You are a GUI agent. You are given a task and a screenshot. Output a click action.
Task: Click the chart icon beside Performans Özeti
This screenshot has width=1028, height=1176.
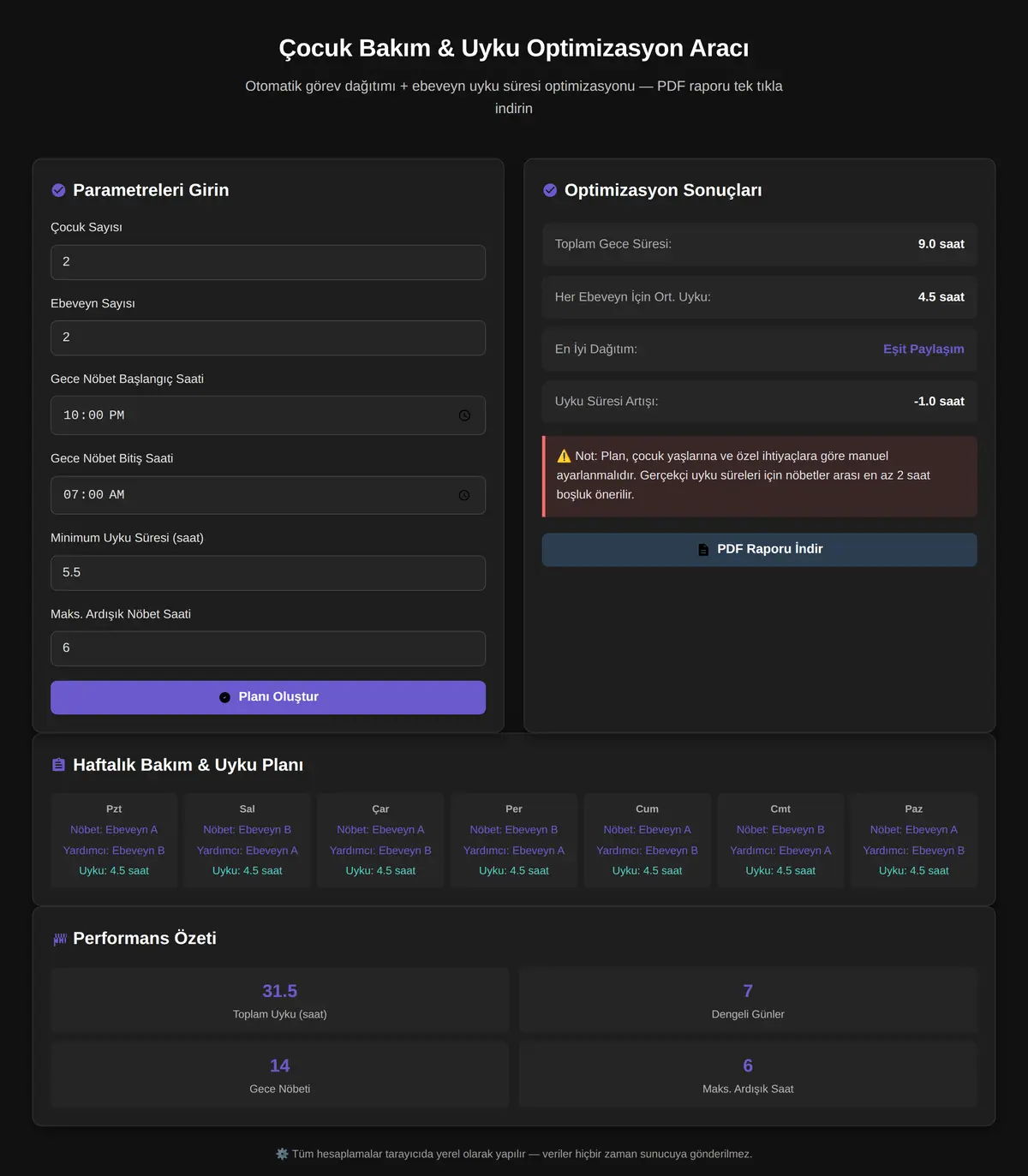(x=59, y=939)
